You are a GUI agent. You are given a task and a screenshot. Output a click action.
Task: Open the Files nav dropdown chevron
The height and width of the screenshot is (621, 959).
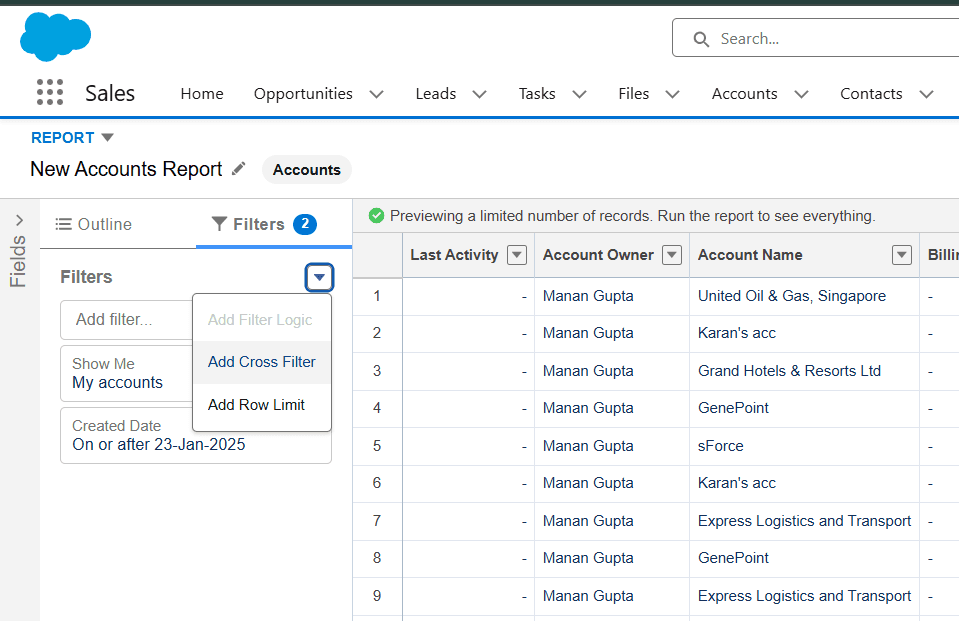[672, 94]
